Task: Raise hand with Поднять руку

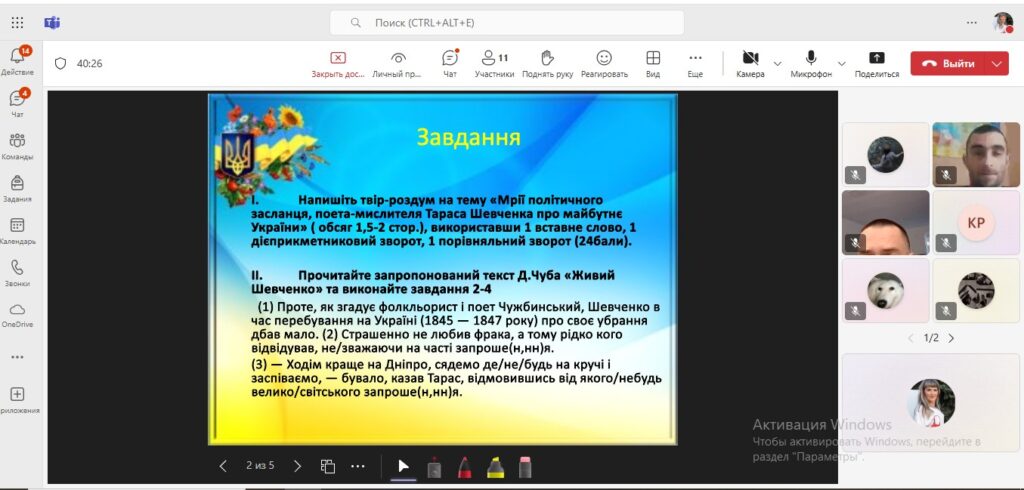Action: click(x=547, y=62)
